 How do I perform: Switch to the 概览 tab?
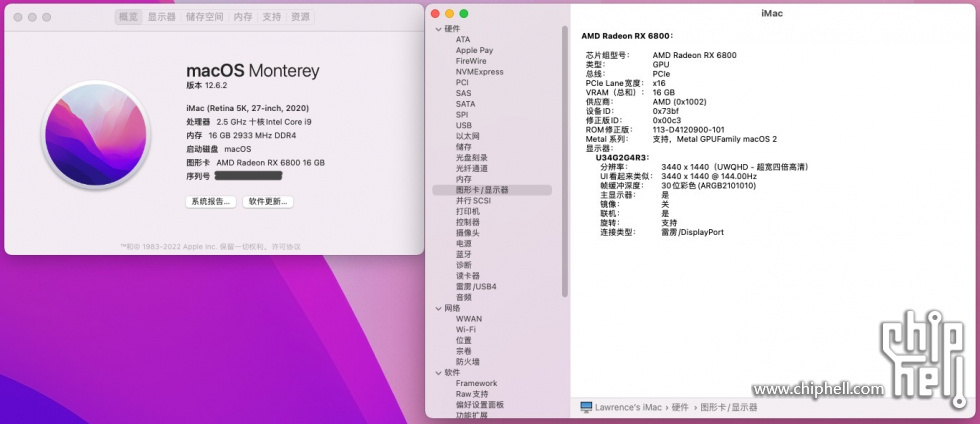(x=128, y=17)
